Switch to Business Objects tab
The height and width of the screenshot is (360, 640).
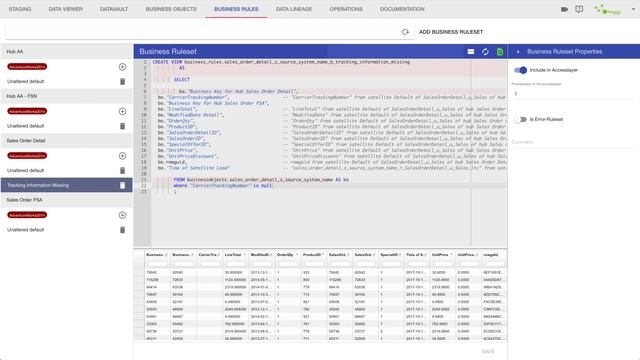pyautogui.click(x=171, y=9)
